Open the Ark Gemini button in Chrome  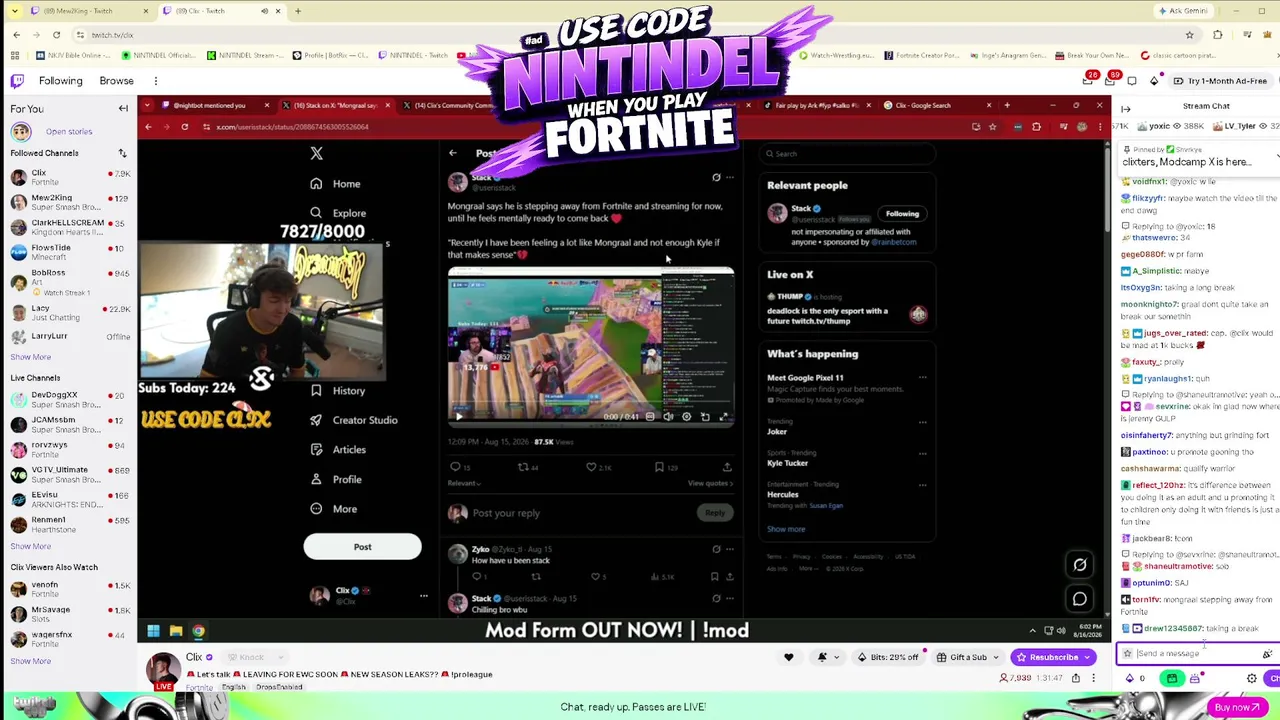coord(1182,11)
